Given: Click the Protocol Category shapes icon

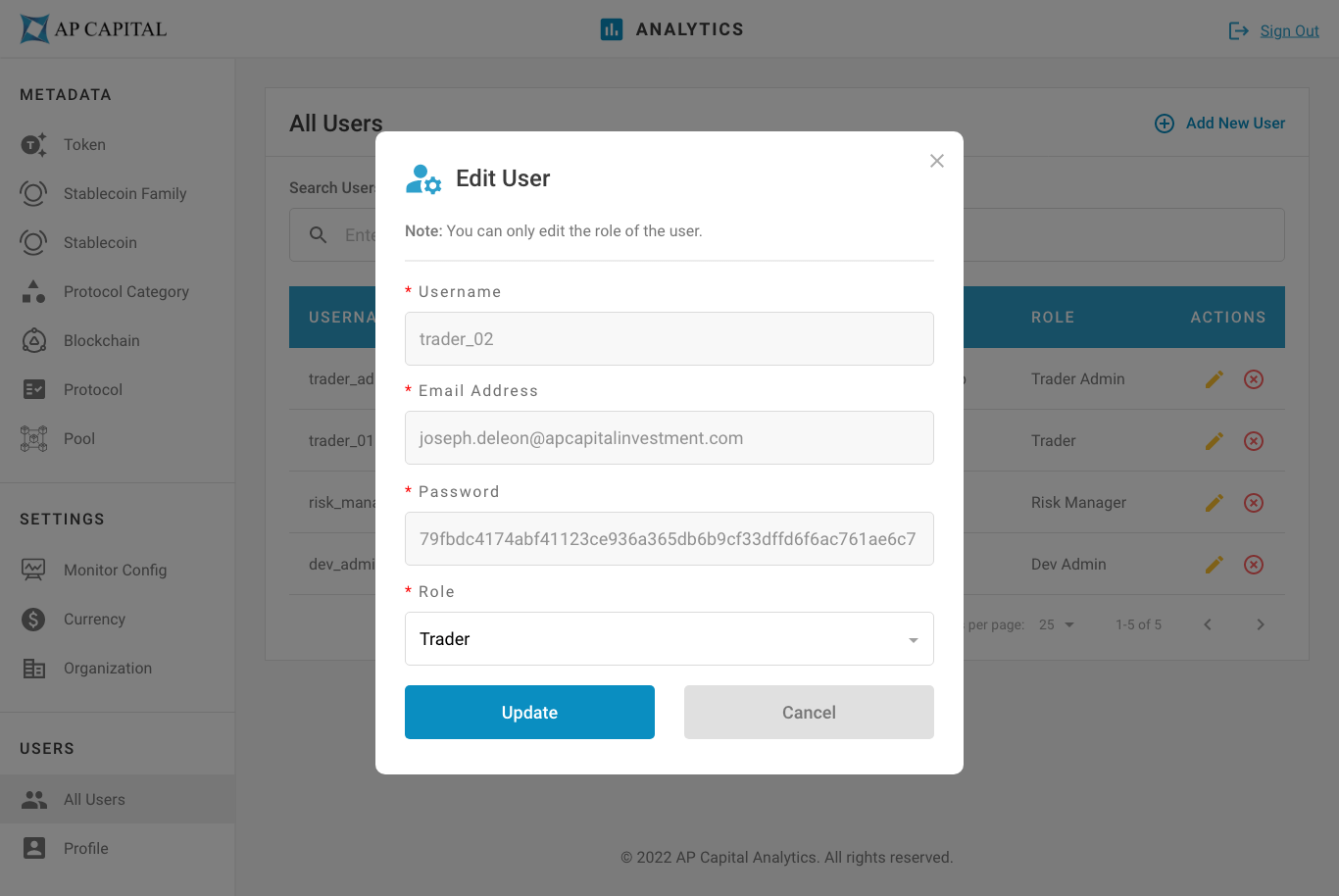Looking at the screenshot, I should pyautogui.click(x=33, y=292).
